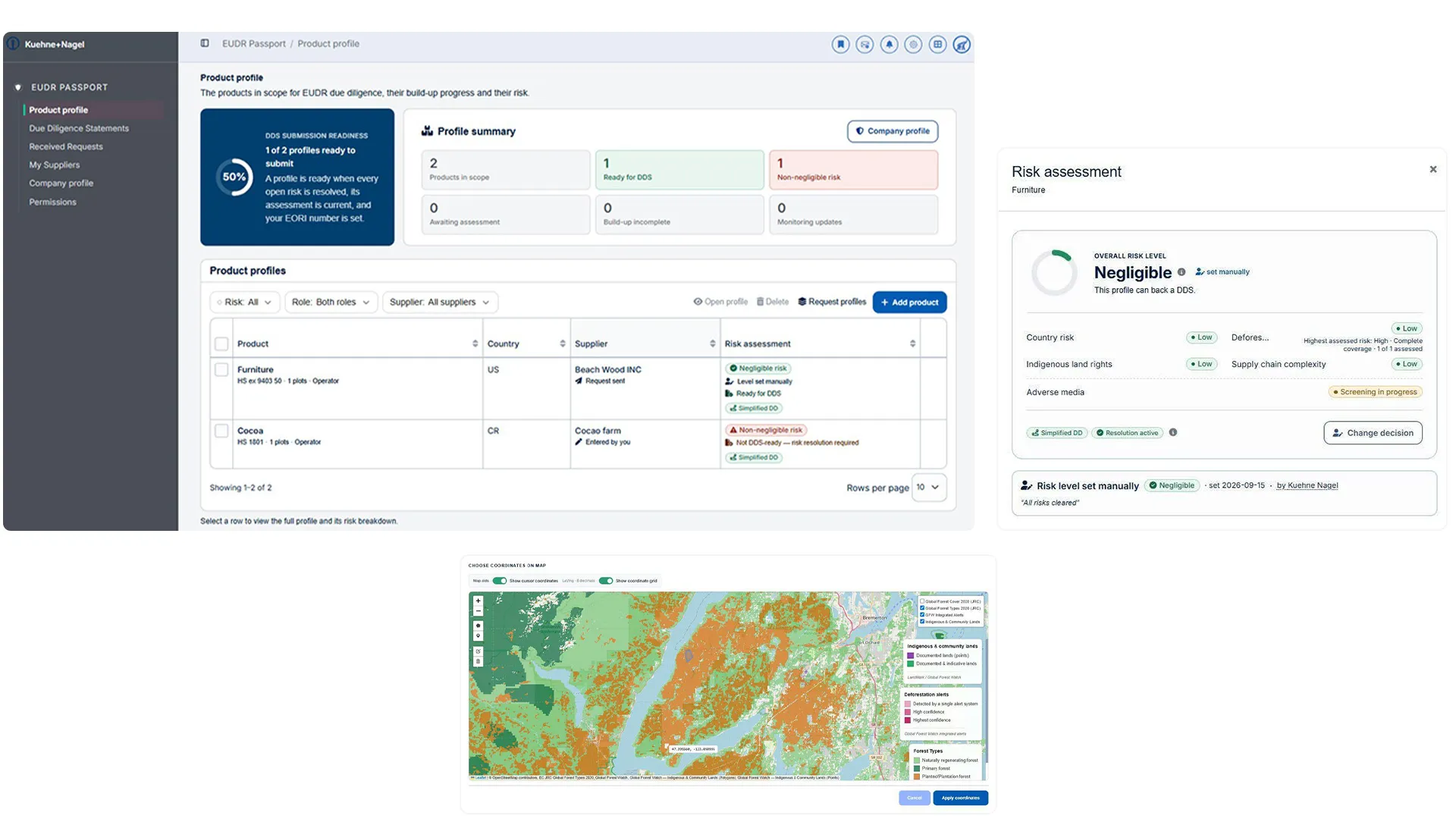Sort by the Risk assessment column
The image size is (1456, 819).
point(912,344)
